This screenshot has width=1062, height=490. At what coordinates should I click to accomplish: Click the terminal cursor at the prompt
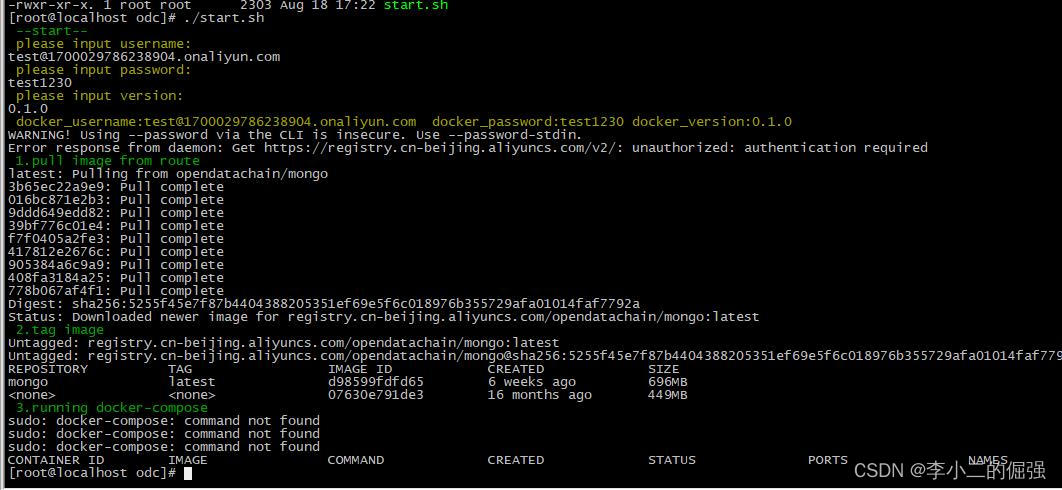[x=188, y=473]
